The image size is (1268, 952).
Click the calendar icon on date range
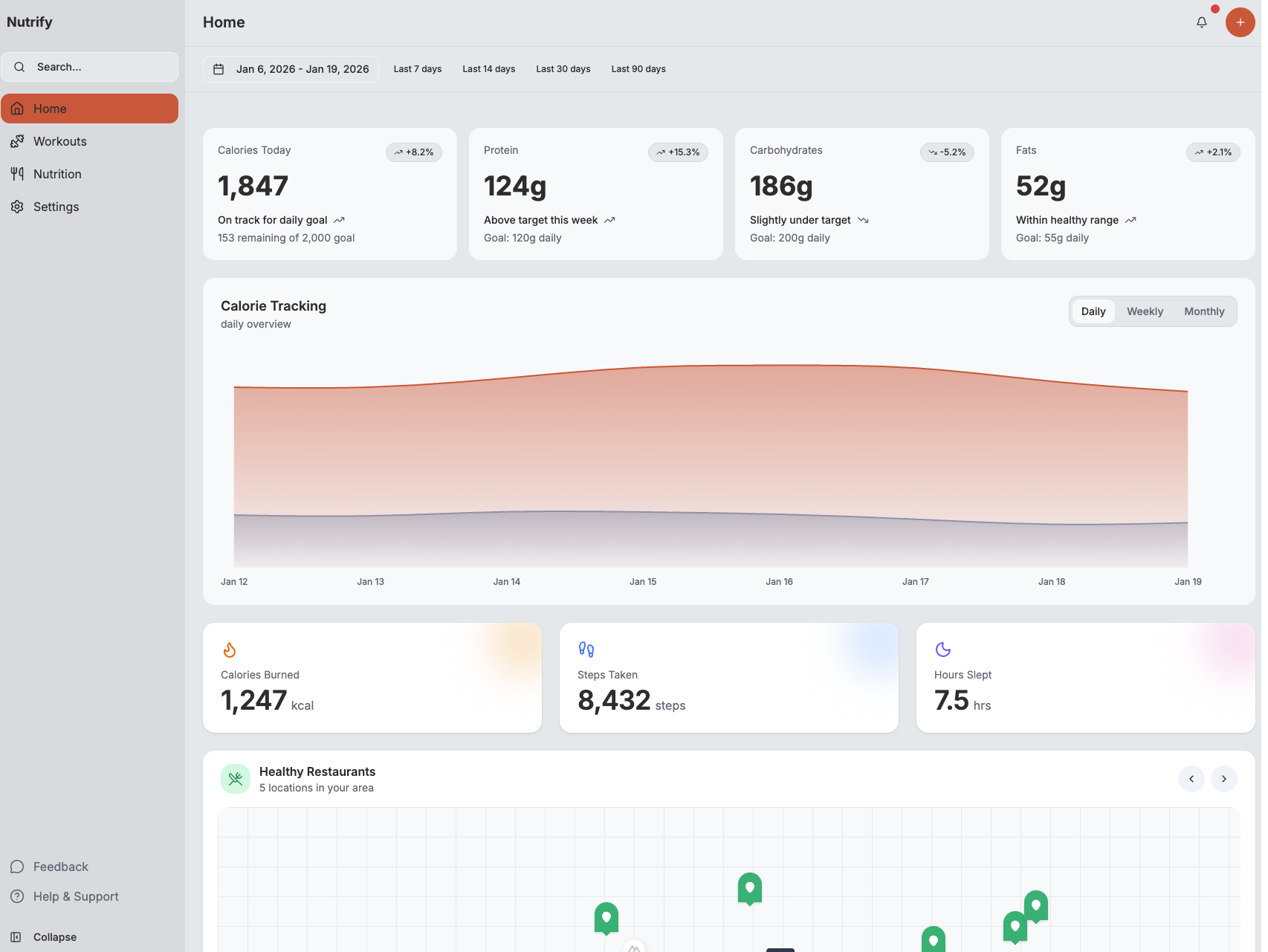click(219, 68)
